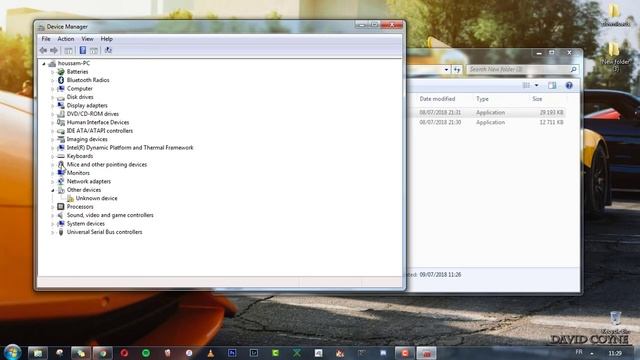Click the Back arrow in Device Manager toolbar
The width and height of the screenshot is (640, 360).
point(43,50)
